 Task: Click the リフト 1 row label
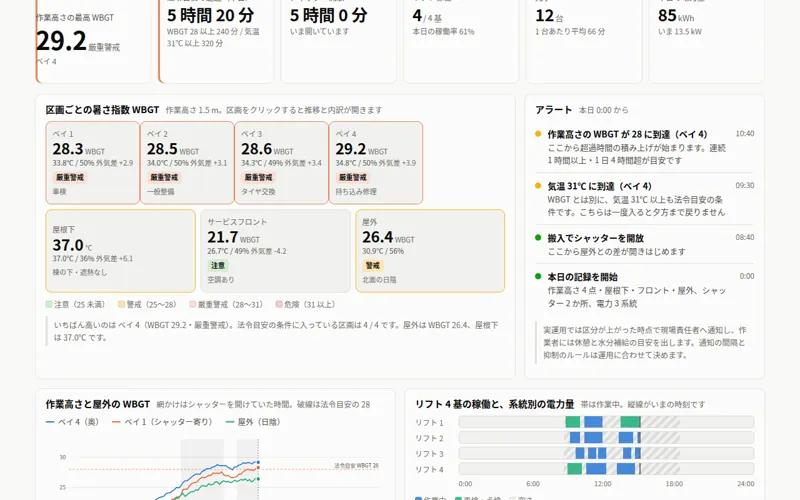point(429,422)
